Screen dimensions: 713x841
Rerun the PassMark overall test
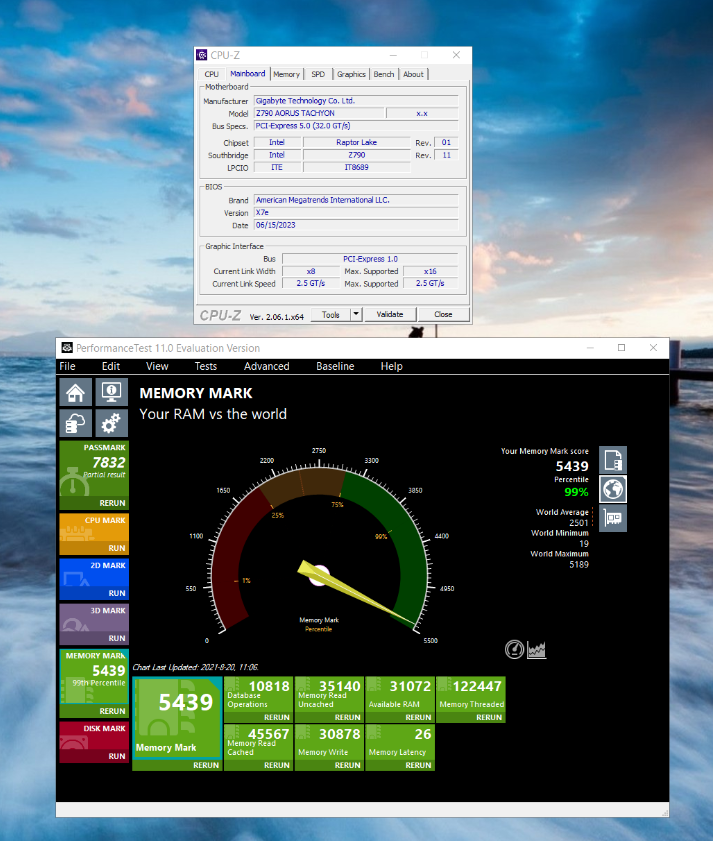click(x=112, y=503)
